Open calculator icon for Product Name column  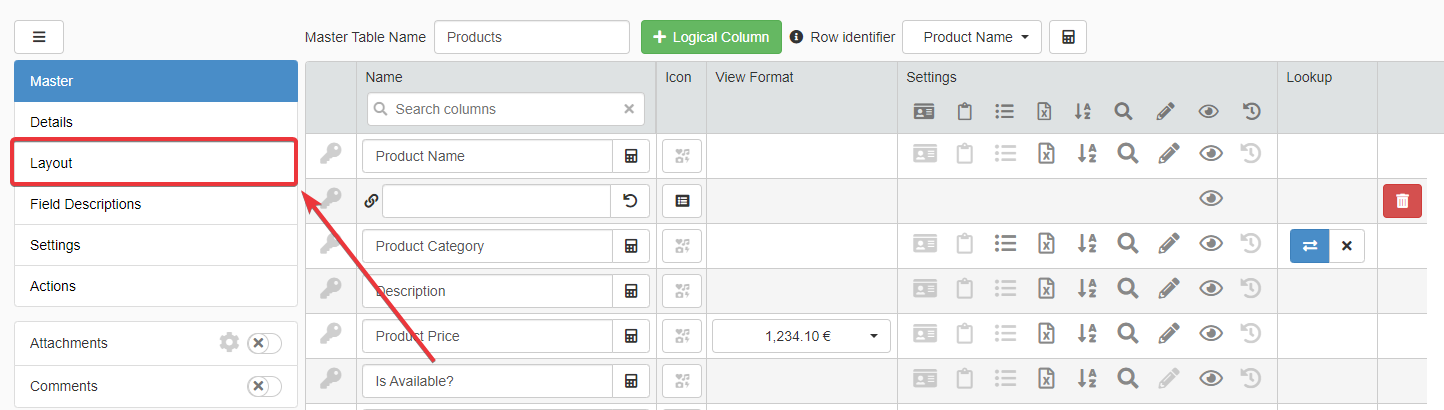(x=631, y=156)
